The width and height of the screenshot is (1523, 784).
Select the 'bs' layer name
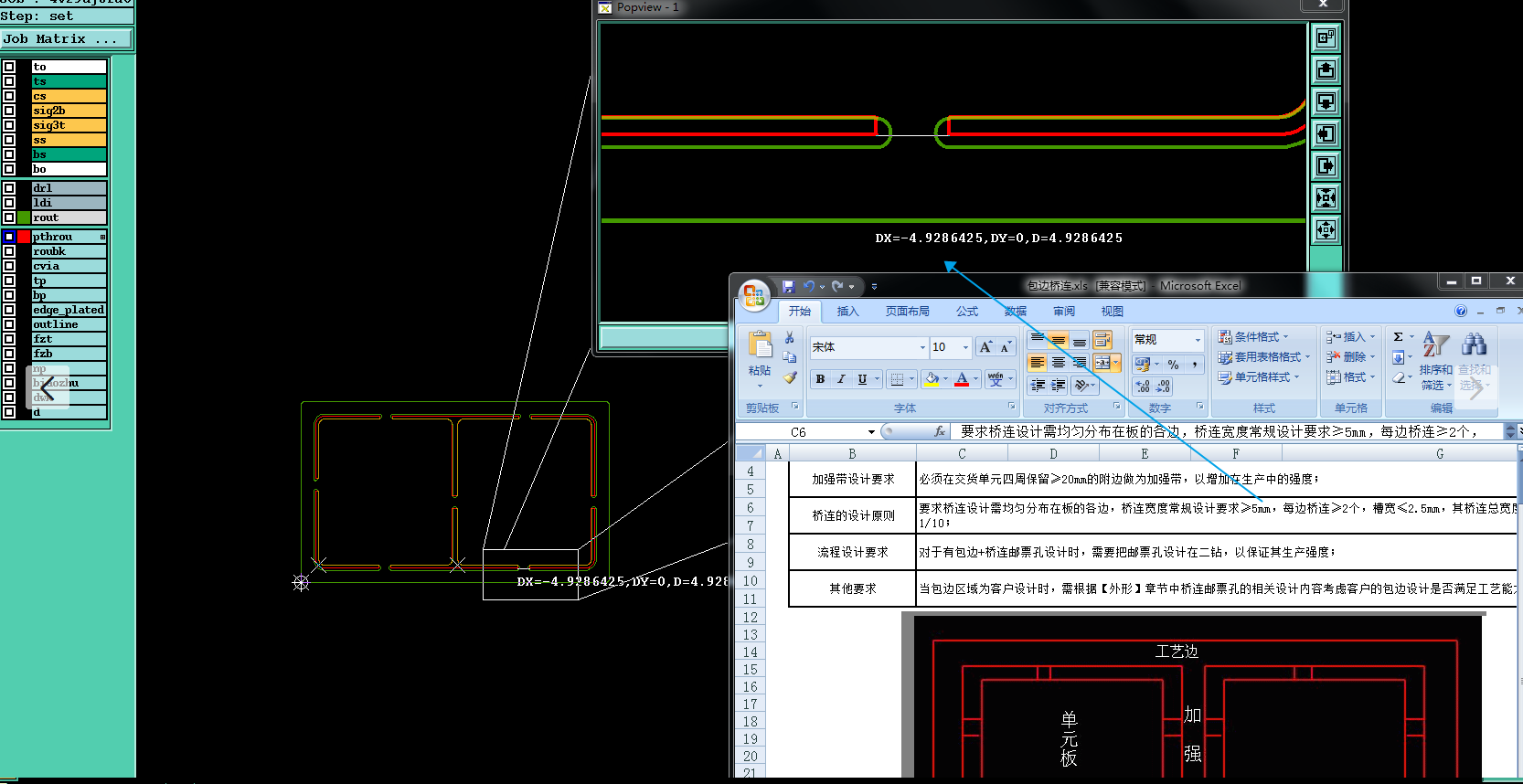tap(69, 154)
